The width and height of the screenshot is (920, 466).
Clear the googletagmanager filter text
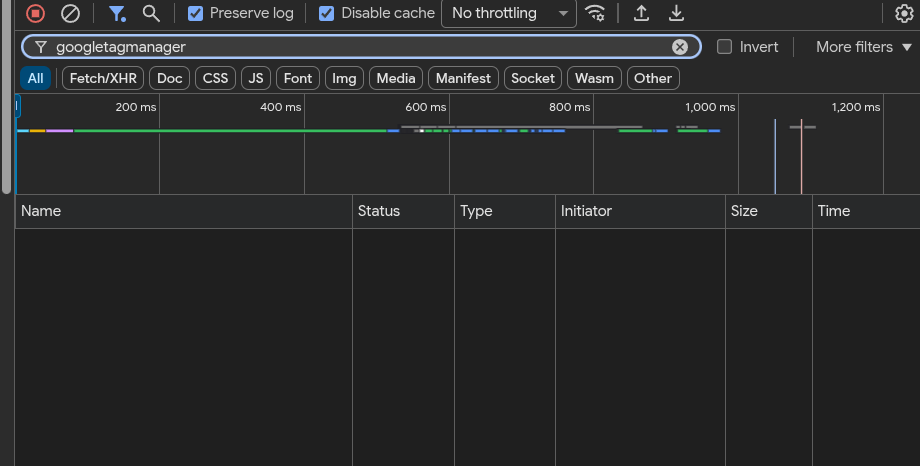click(x=679, y=47)
